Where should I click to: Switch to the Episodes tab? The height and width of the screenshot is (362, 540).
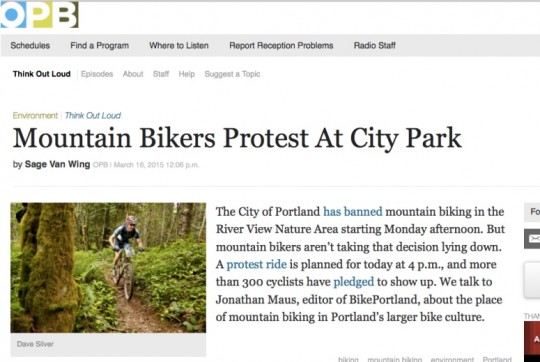tap(97, 74)
